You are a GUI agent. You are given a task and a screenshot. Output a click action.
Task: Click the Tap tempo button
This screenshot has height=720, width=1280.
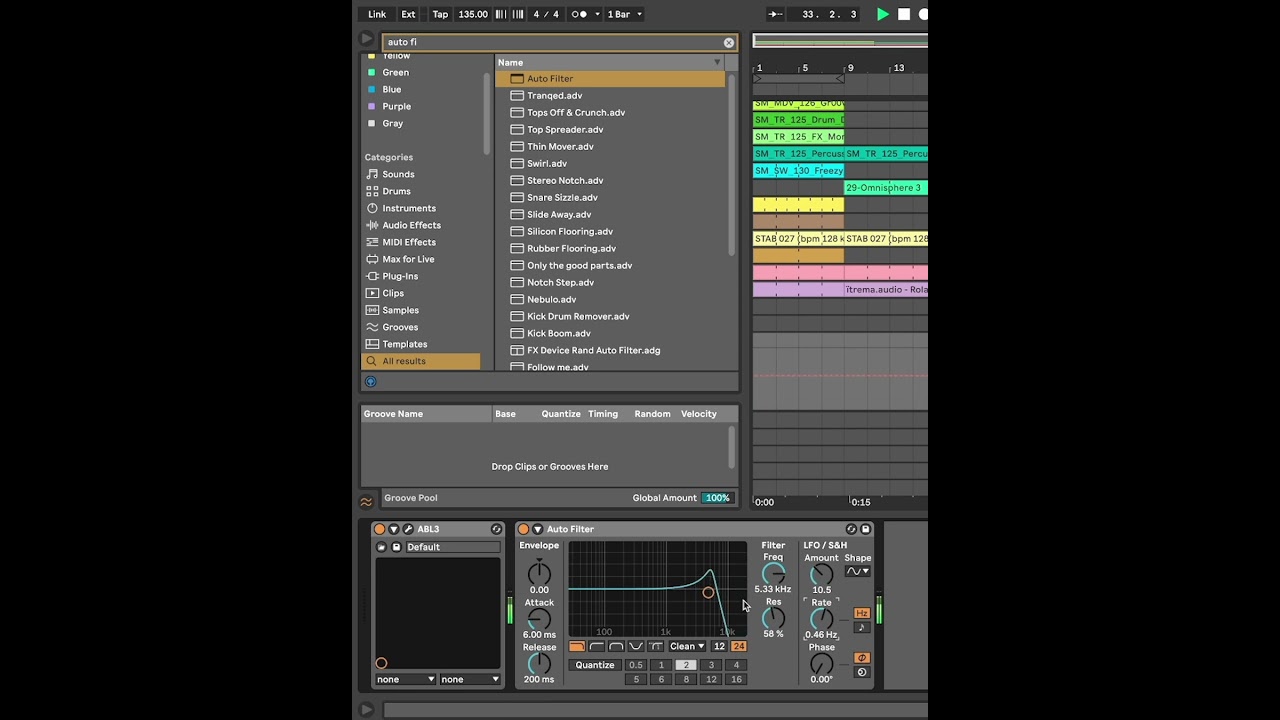pos(440,14)
